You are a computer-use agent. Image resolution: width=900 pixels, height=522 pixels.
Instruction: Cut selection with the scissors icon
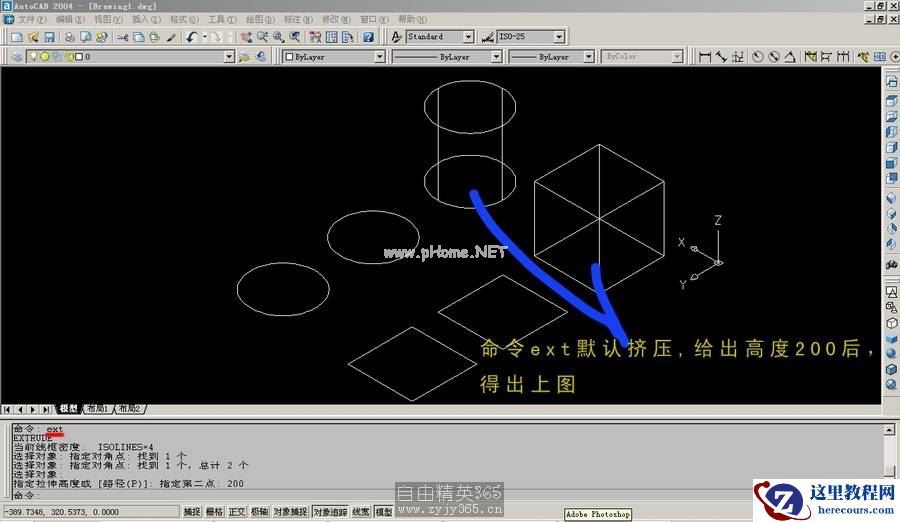pos(122,37)
